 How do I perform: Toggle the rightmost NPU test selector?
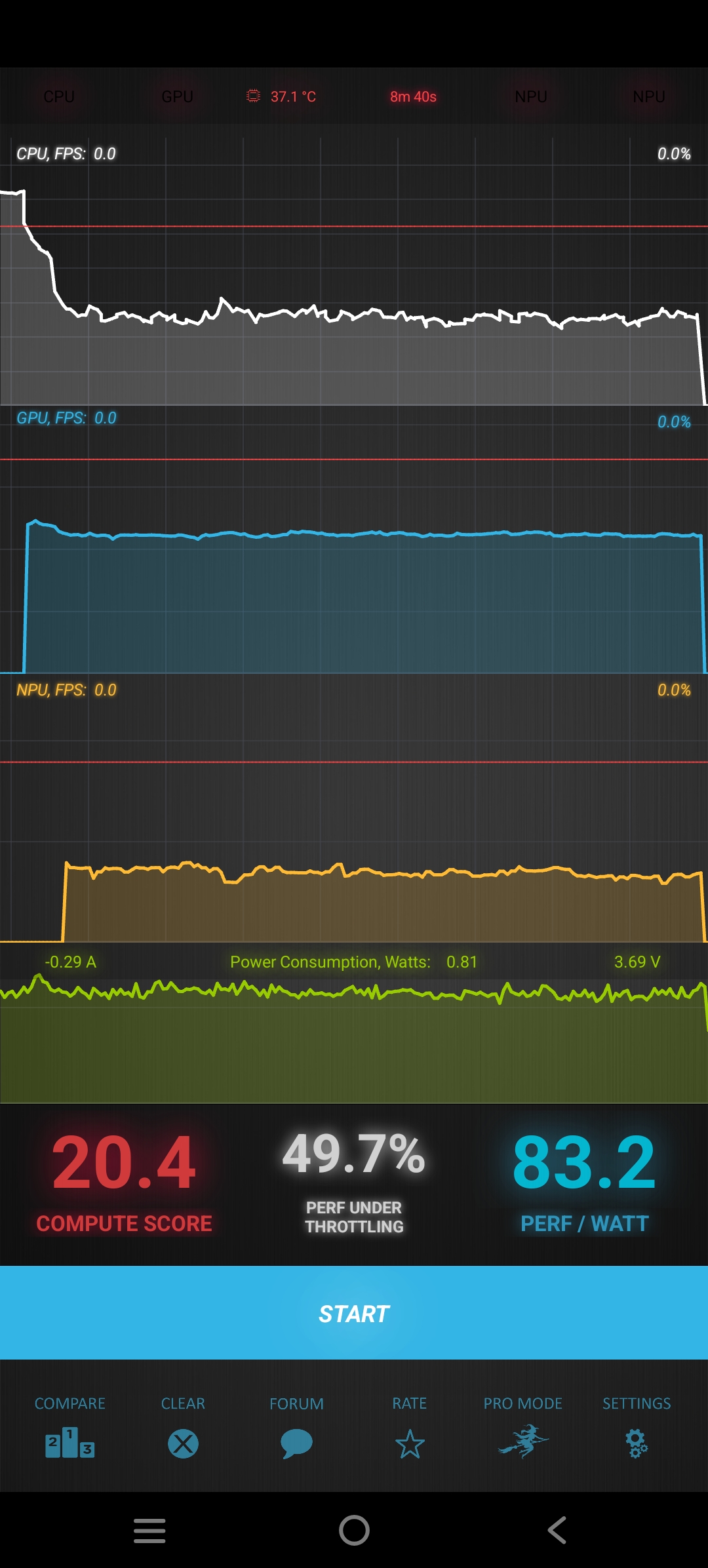coord(649,96)
